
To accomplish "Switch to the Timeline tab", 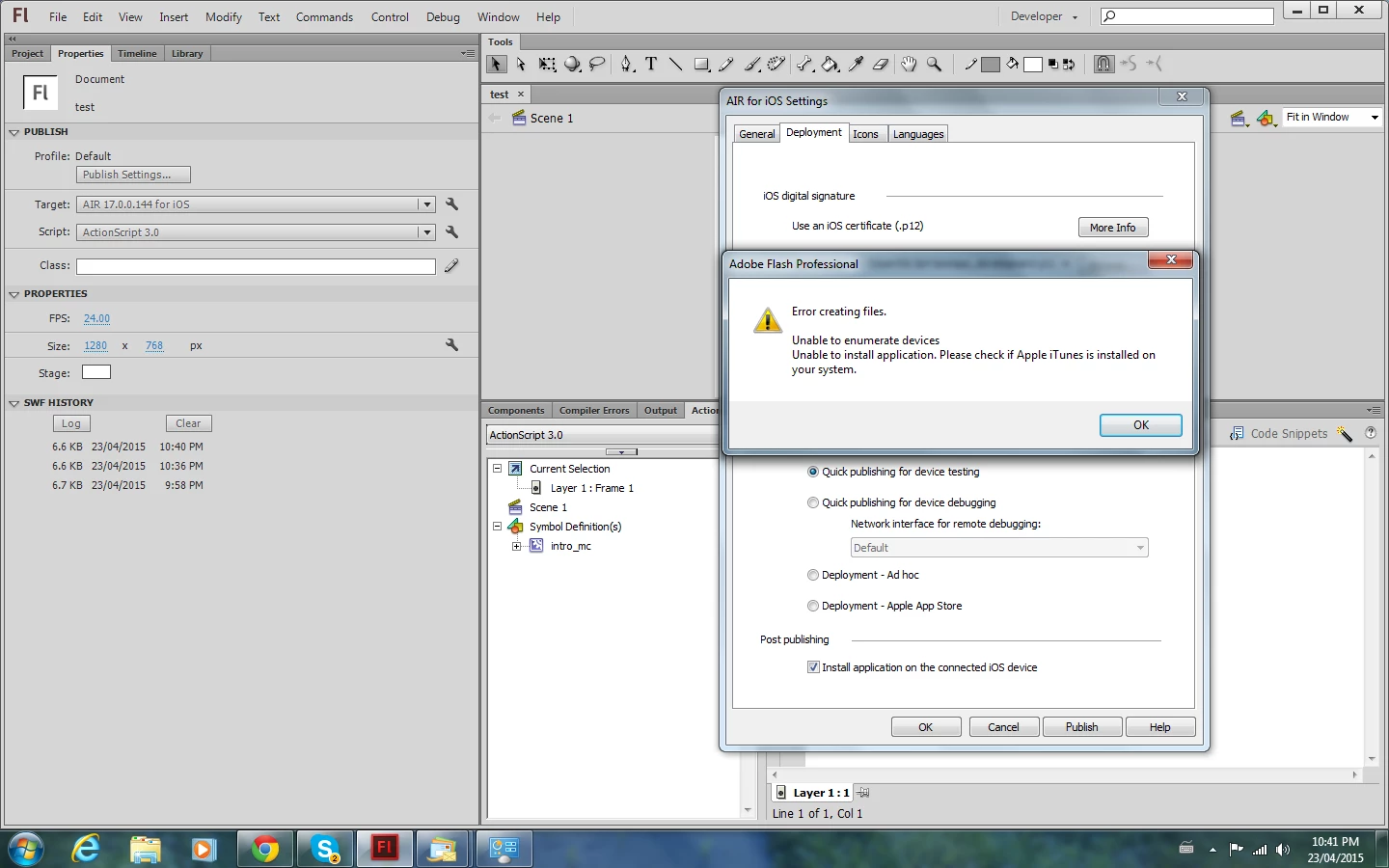I will tap(137, 53).
